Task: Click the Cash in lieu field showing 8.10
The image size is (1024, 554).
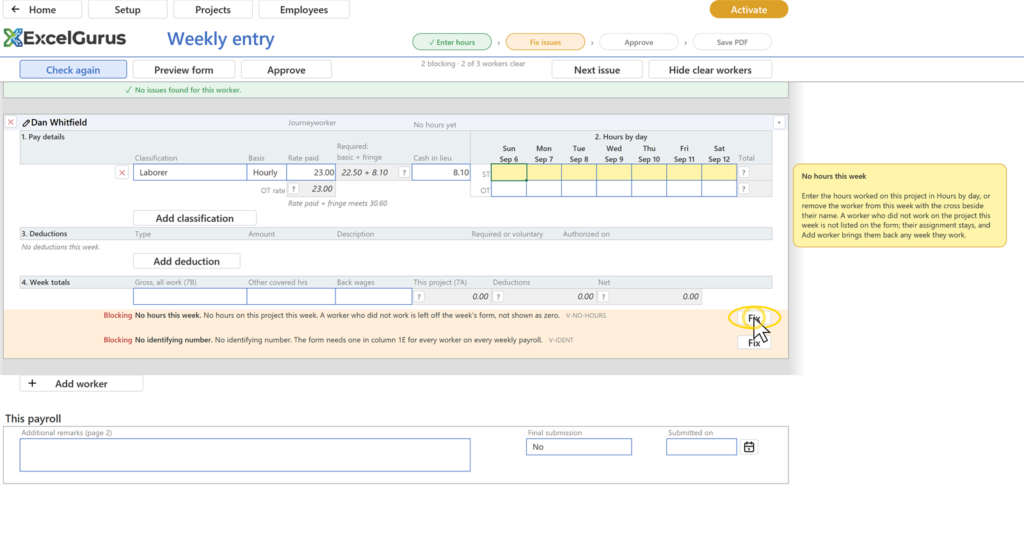Action: pyautogui.click(x=441, y=172)
